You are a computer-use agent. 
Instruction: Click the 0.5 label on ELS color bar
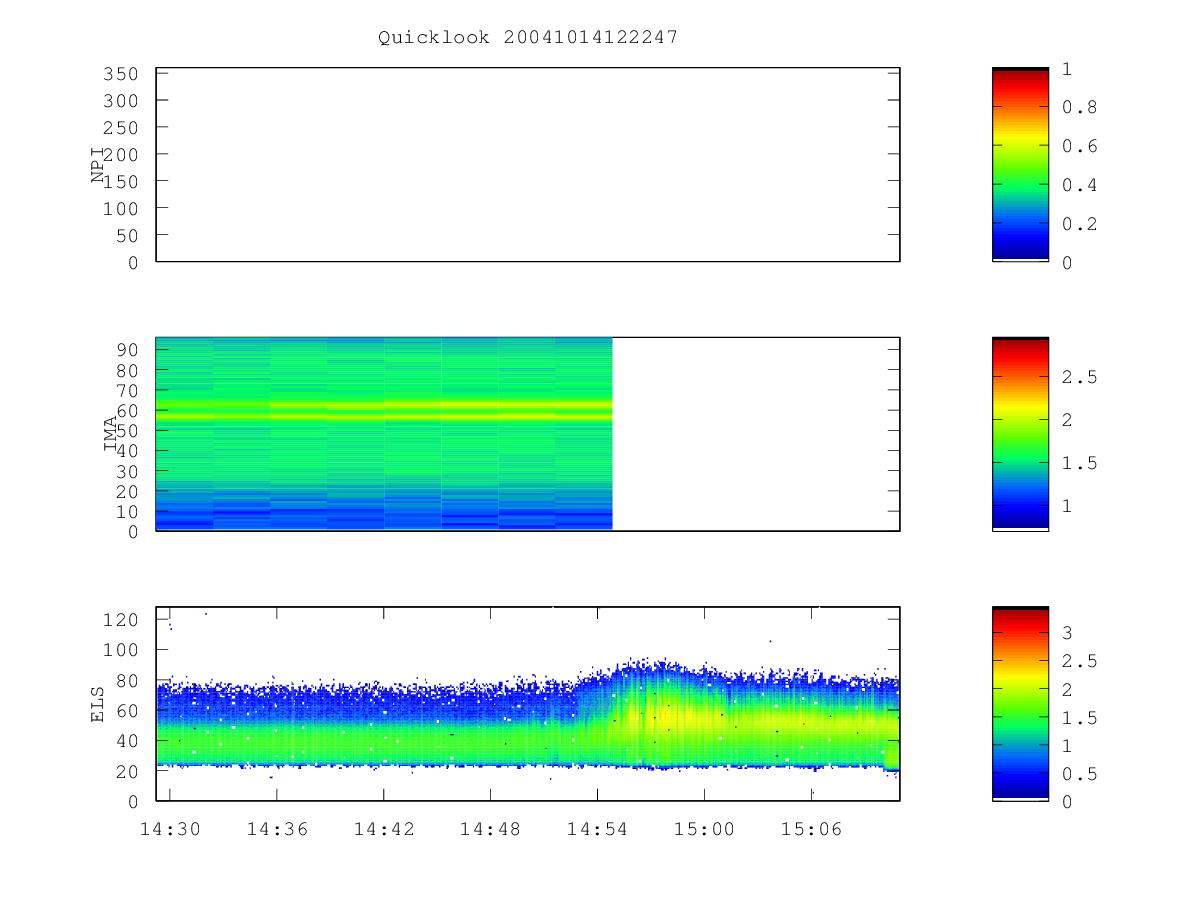pyautogui.click(x=1078, y=774)
